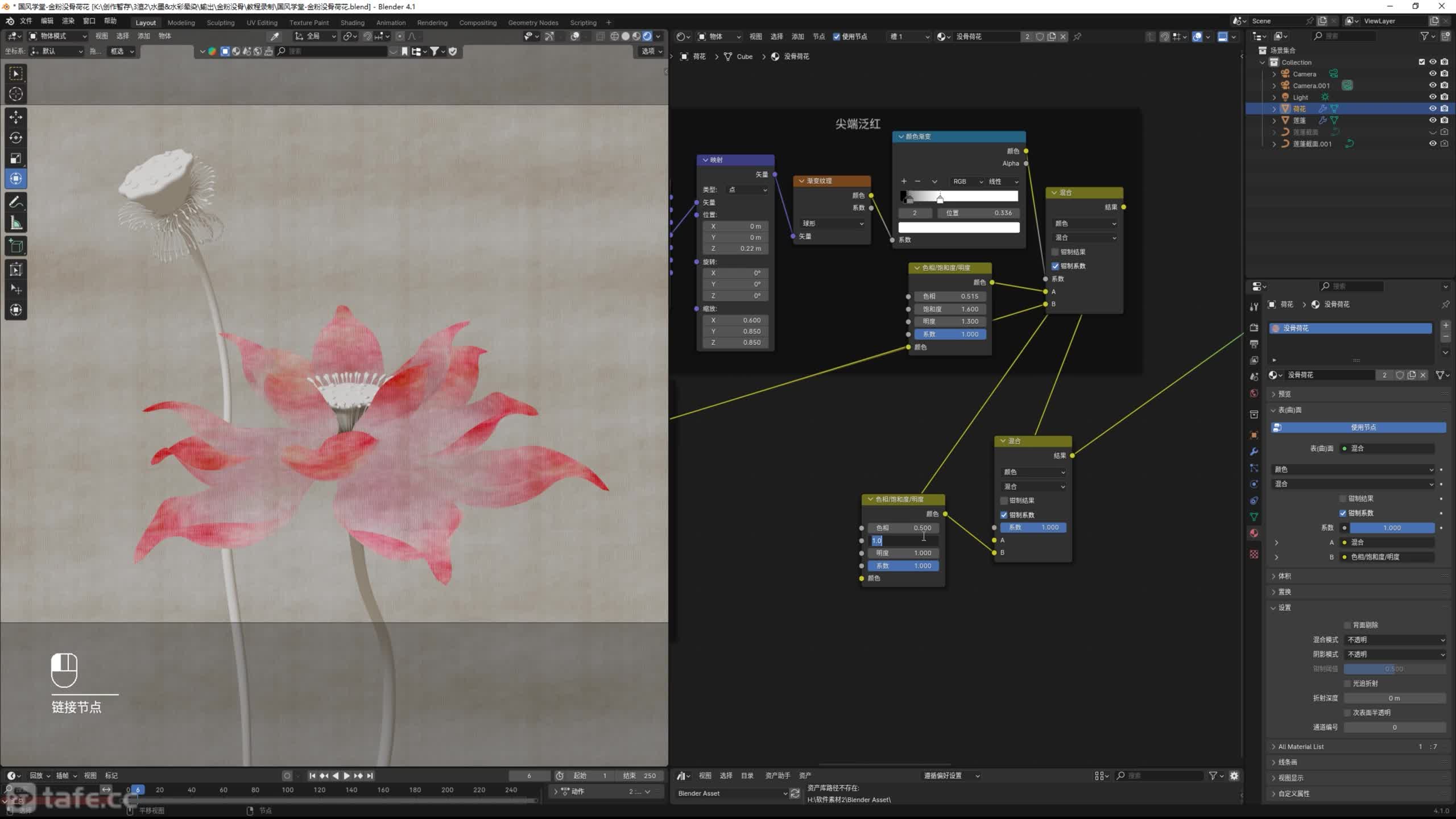
Task: Click the 饱和度 1.600 slider field
Action: 950,309
